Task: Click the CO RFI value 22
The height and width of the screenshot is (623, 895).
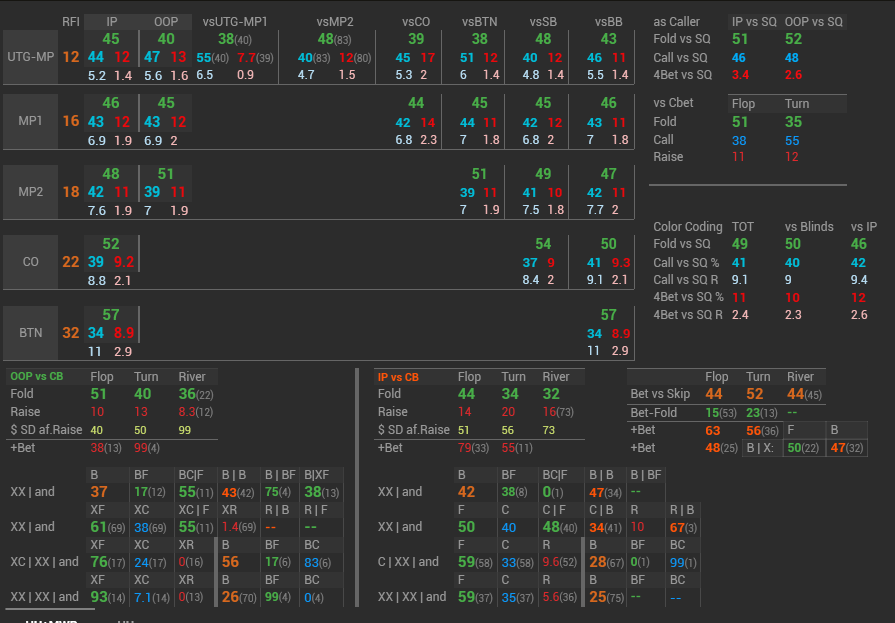Action: point(70,262)
